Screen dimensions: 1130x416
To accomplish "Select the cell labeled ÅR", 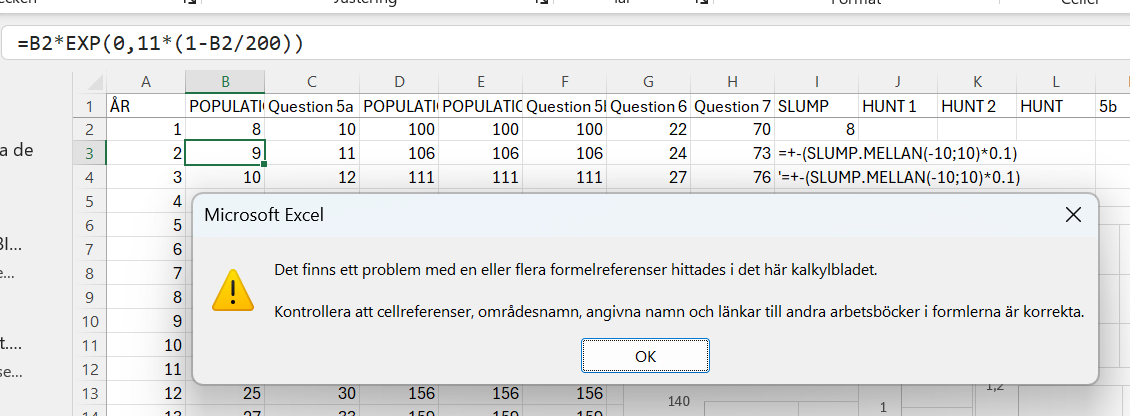I will 146,106.
